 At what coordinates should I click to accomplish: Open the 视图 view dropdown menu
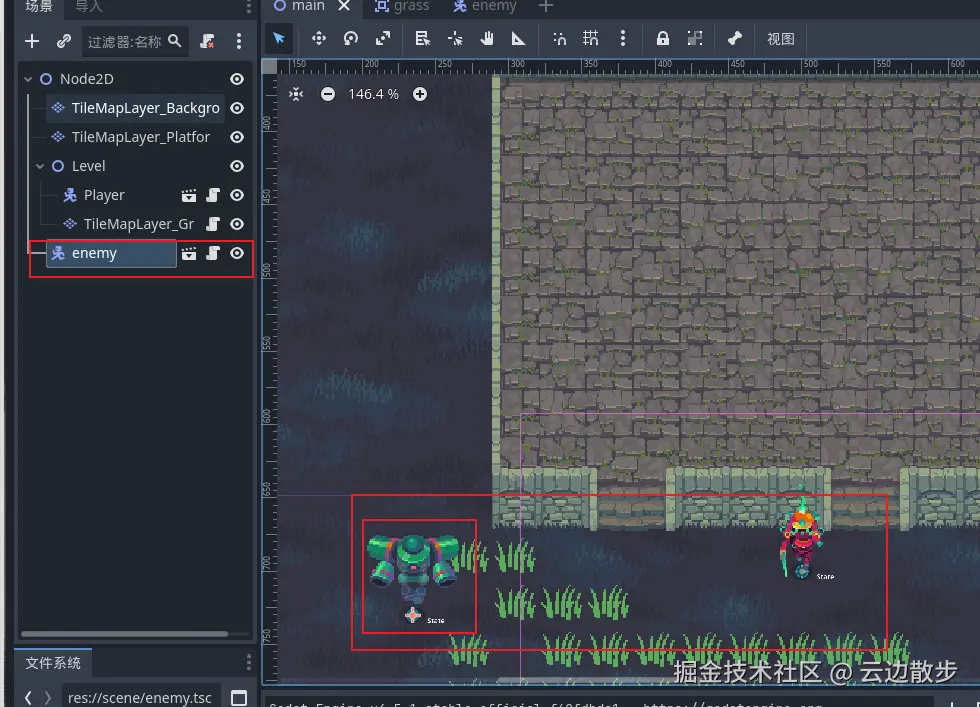780,39
